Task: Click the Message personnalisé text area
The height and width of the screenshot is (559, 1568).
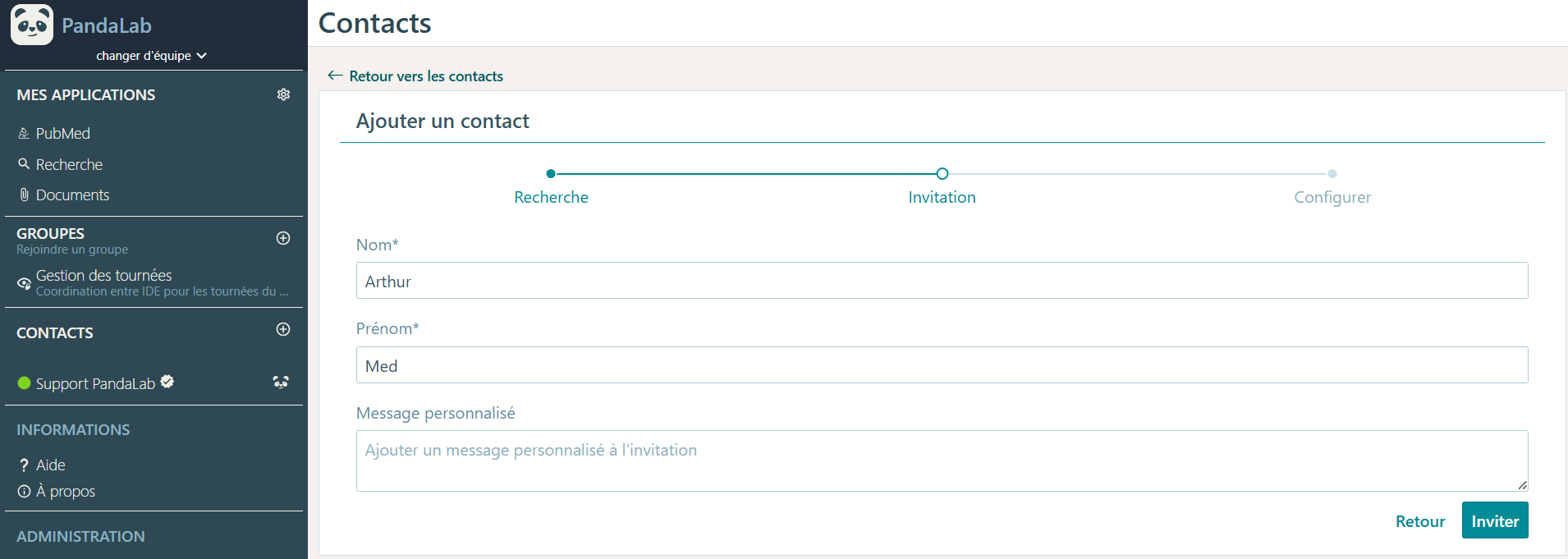Action: pos(942,460)
